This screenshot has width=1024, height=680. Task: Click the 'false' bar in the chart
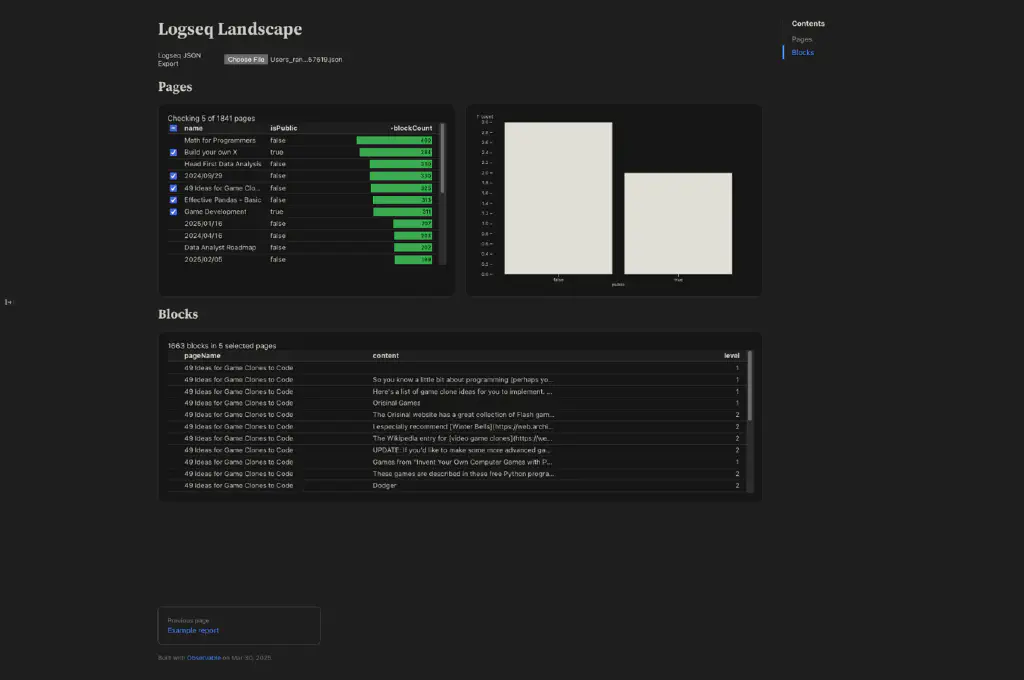tap(558, 198)
